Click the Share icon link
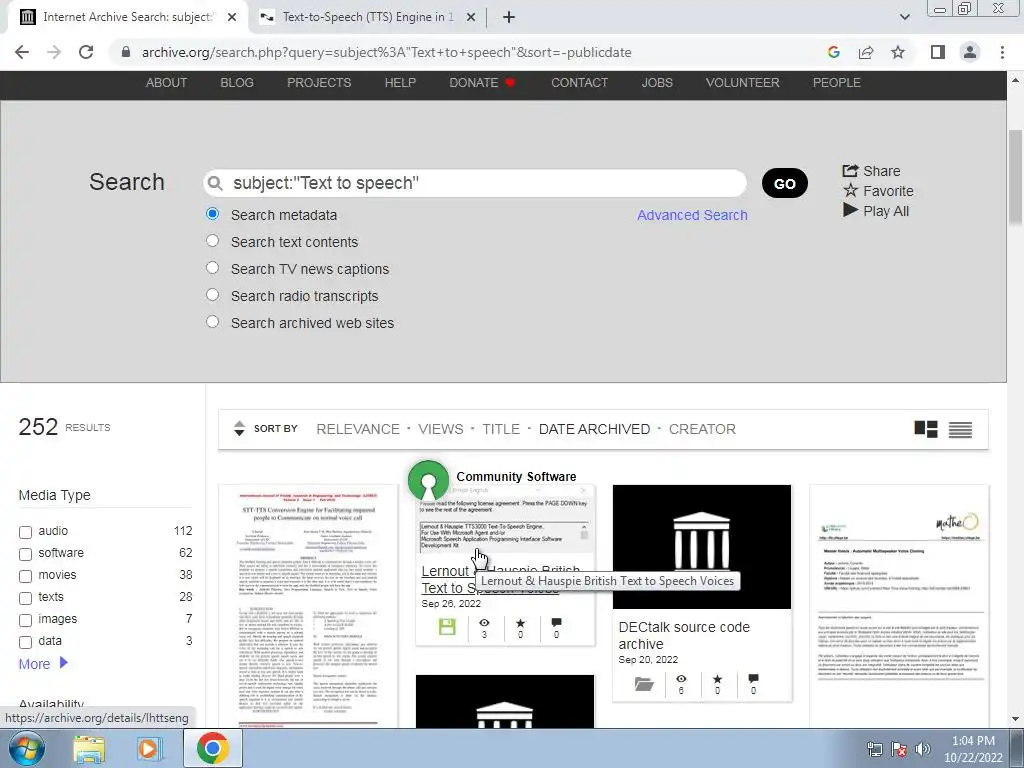The height and width of the screenshot is (768, 1024). [x=871, y=171]
